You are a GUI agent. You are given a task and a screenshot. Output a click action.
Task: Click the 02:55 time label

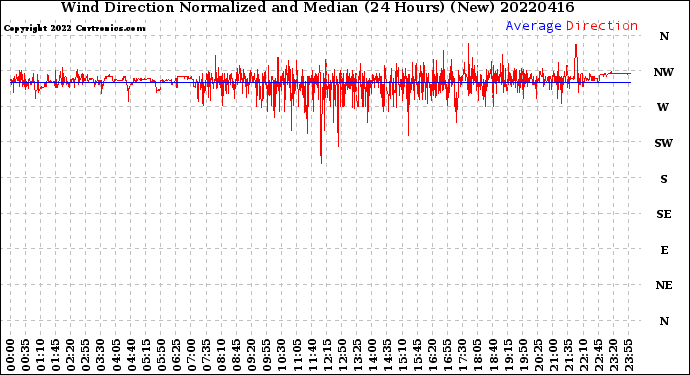click(86, 355)
